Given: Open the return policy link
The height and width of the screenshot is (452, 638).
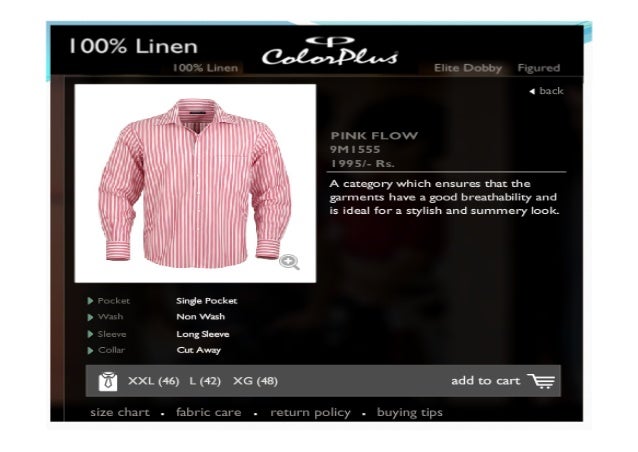Looking at the screenshot, I should [310, 413].
